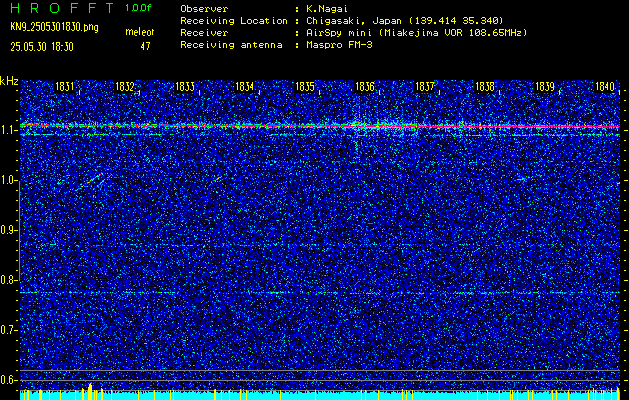Click the faint echo spot below 1838

(x=521, y=179)
